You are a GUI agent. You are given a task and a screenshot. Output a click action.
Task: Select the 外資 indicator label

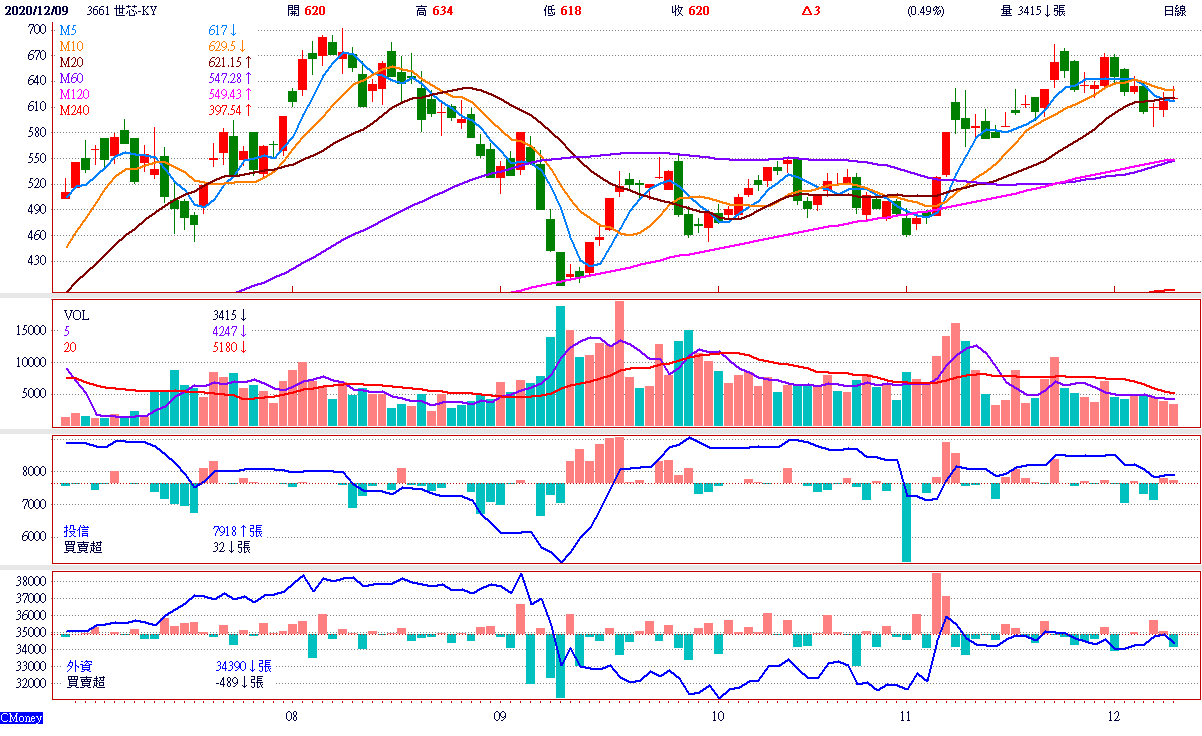pyautogui.click(x=79, y=666)
